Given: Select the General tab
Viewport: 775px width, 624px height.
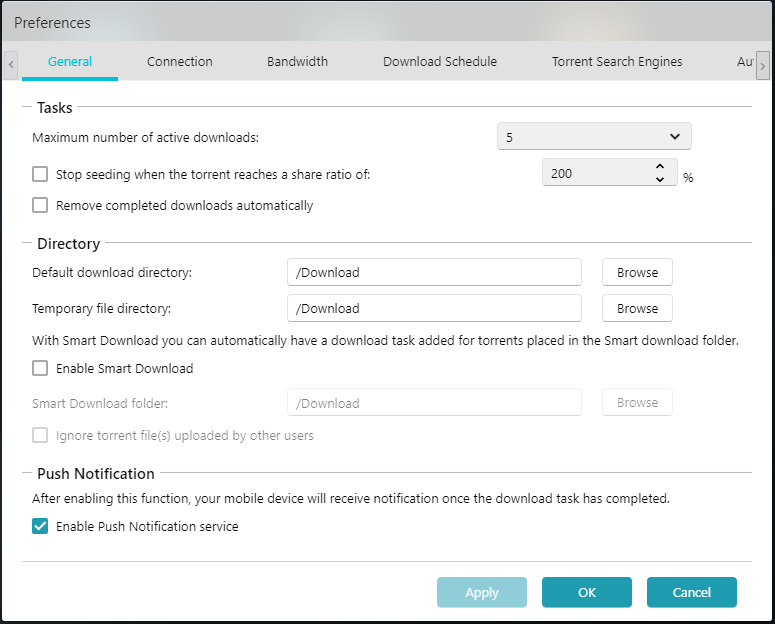Looking at the screenshot, I should [70, 61].
